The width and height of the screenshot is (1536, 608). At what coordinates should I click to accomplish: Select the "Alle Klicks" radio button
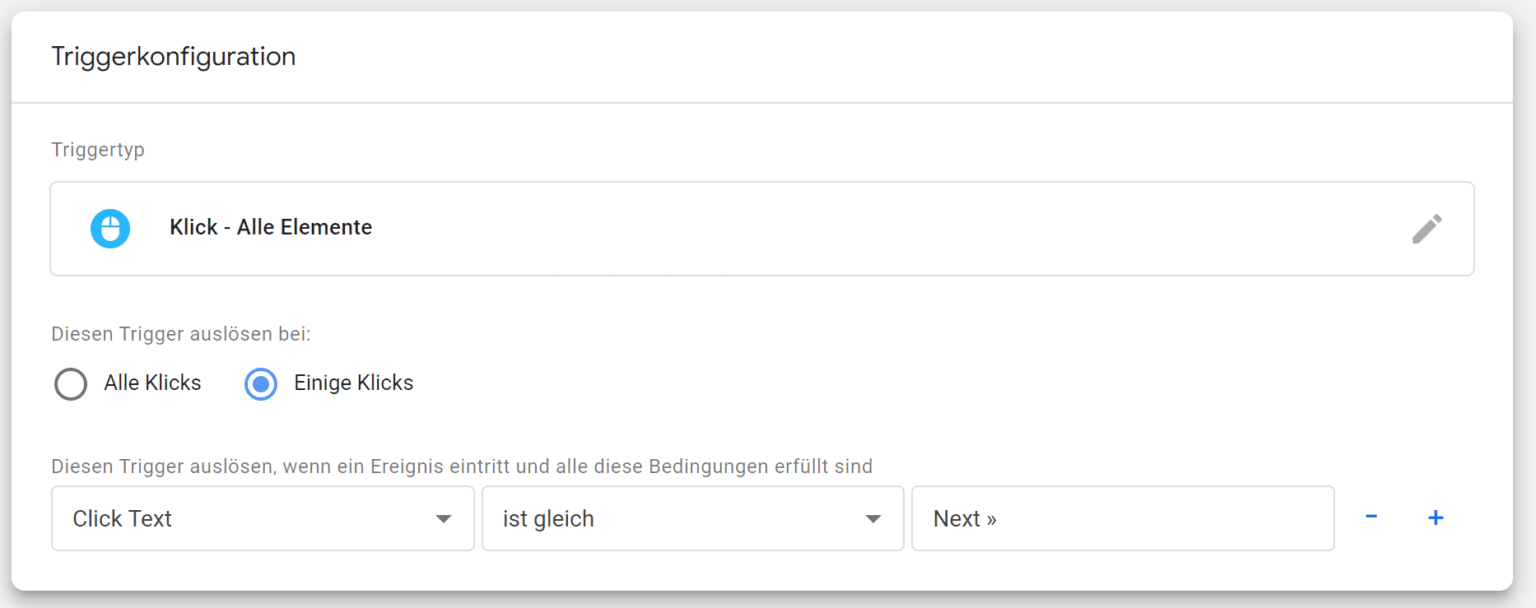71,384
